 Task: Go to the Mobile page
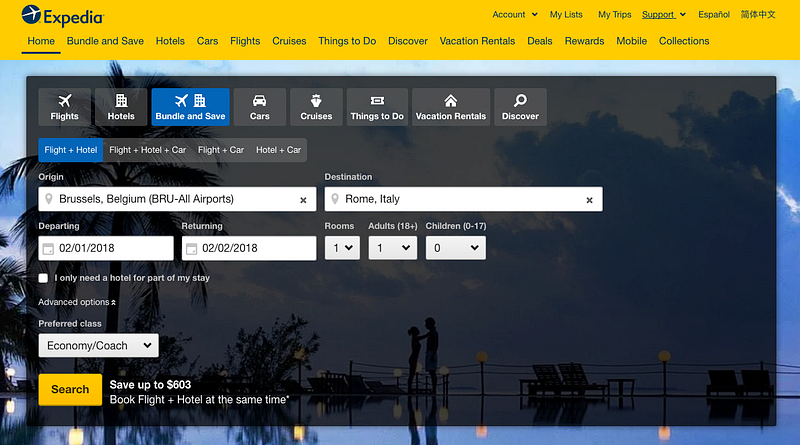pos(632,41)
